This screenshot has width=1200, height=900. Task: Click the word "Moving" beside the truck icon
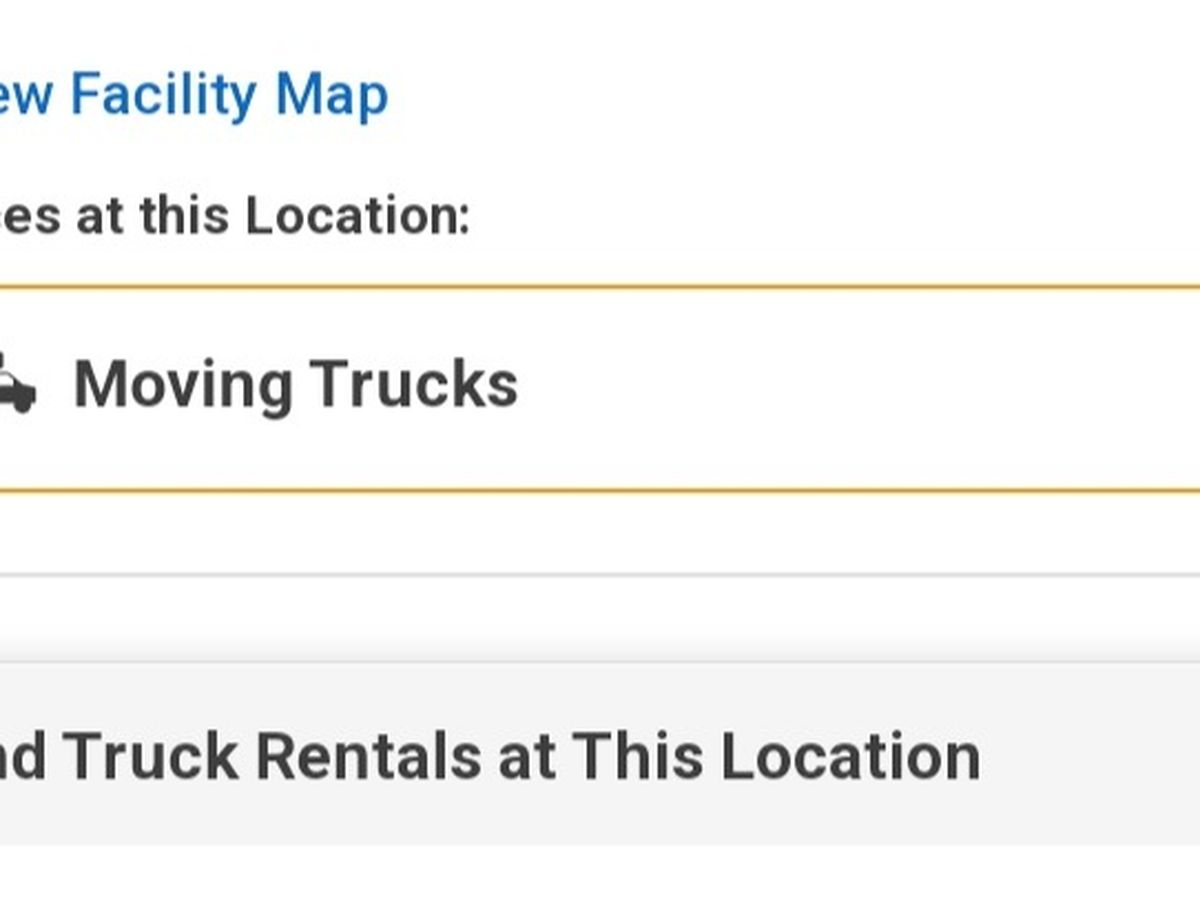click(183, 385)
